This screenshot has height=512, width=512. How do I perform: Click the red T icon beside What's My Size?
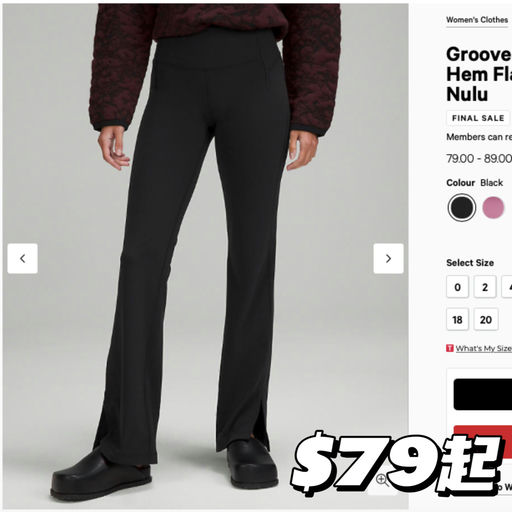point(450,348)
